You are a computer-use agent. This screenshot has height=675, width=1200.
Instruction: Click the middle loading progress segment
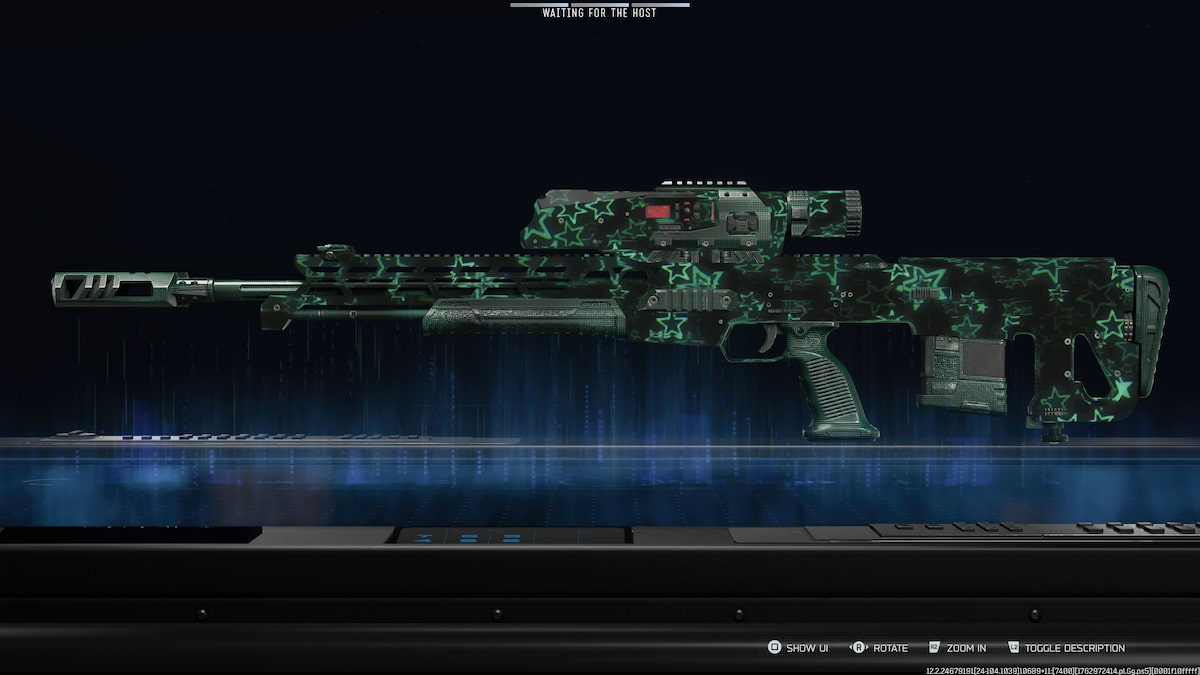[x=599, y=7]
